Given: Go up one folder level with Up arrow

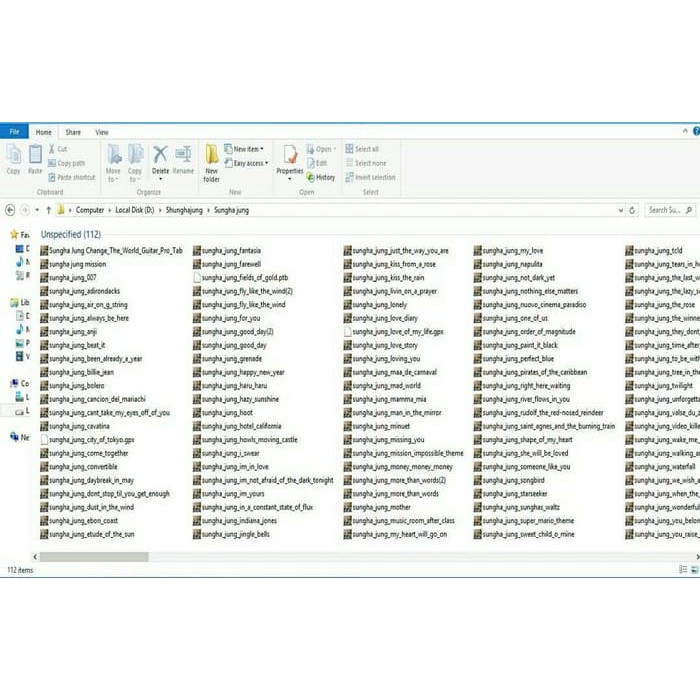Looking at the screenshot, I should pyautogui.click(x=49, y=210).
